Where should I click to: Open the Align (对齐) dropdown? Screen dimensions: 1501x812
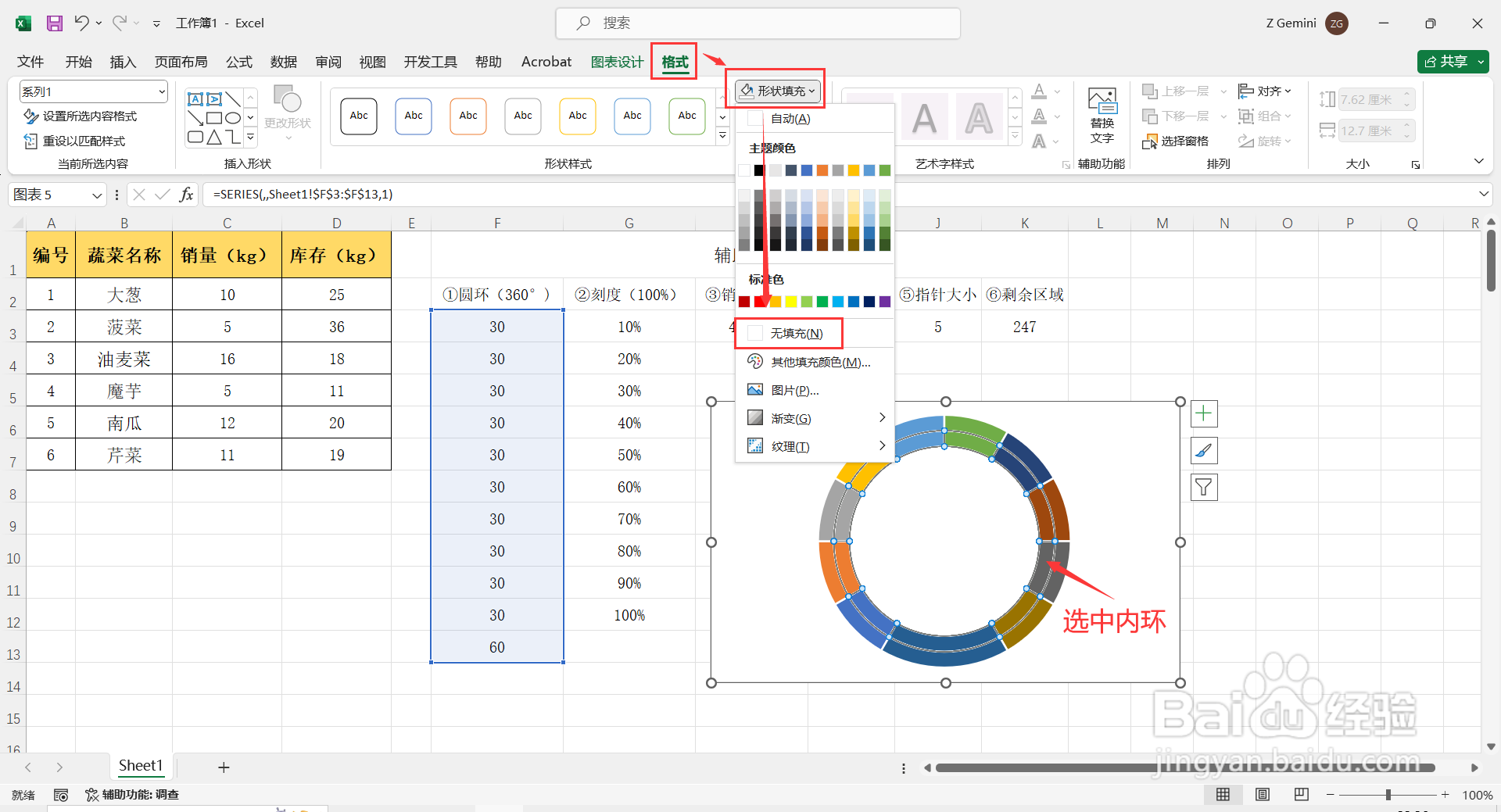pyautogui.click(x=1264, y=91)
